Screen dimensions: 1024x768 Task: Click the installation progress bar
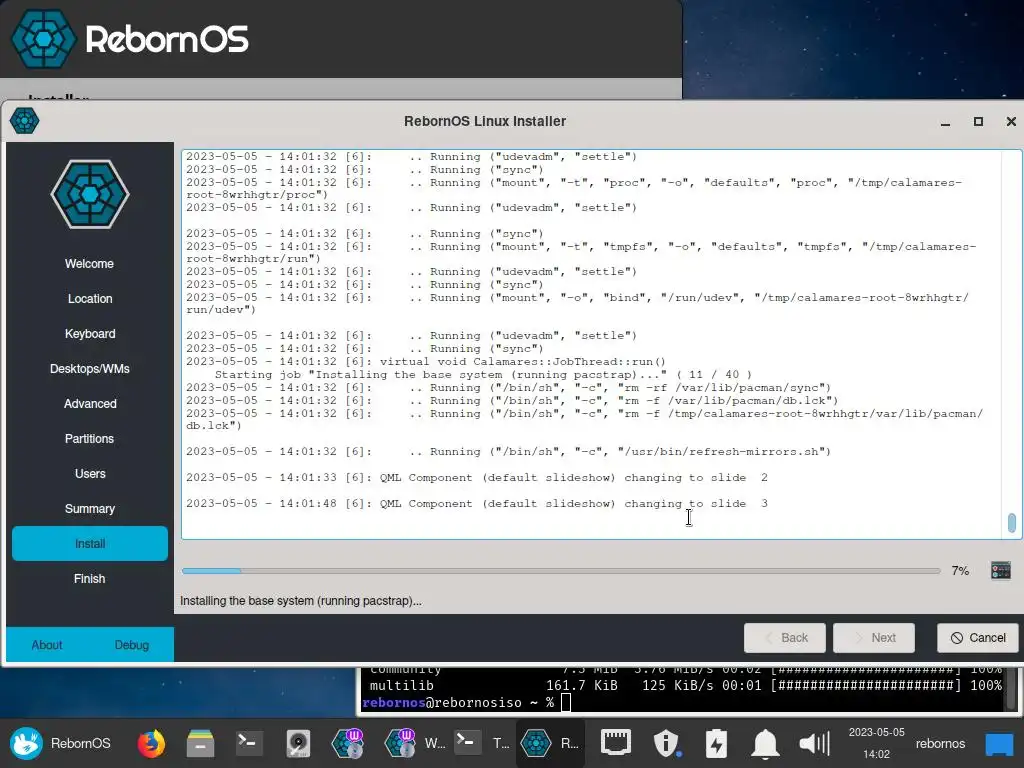point(561,571)
